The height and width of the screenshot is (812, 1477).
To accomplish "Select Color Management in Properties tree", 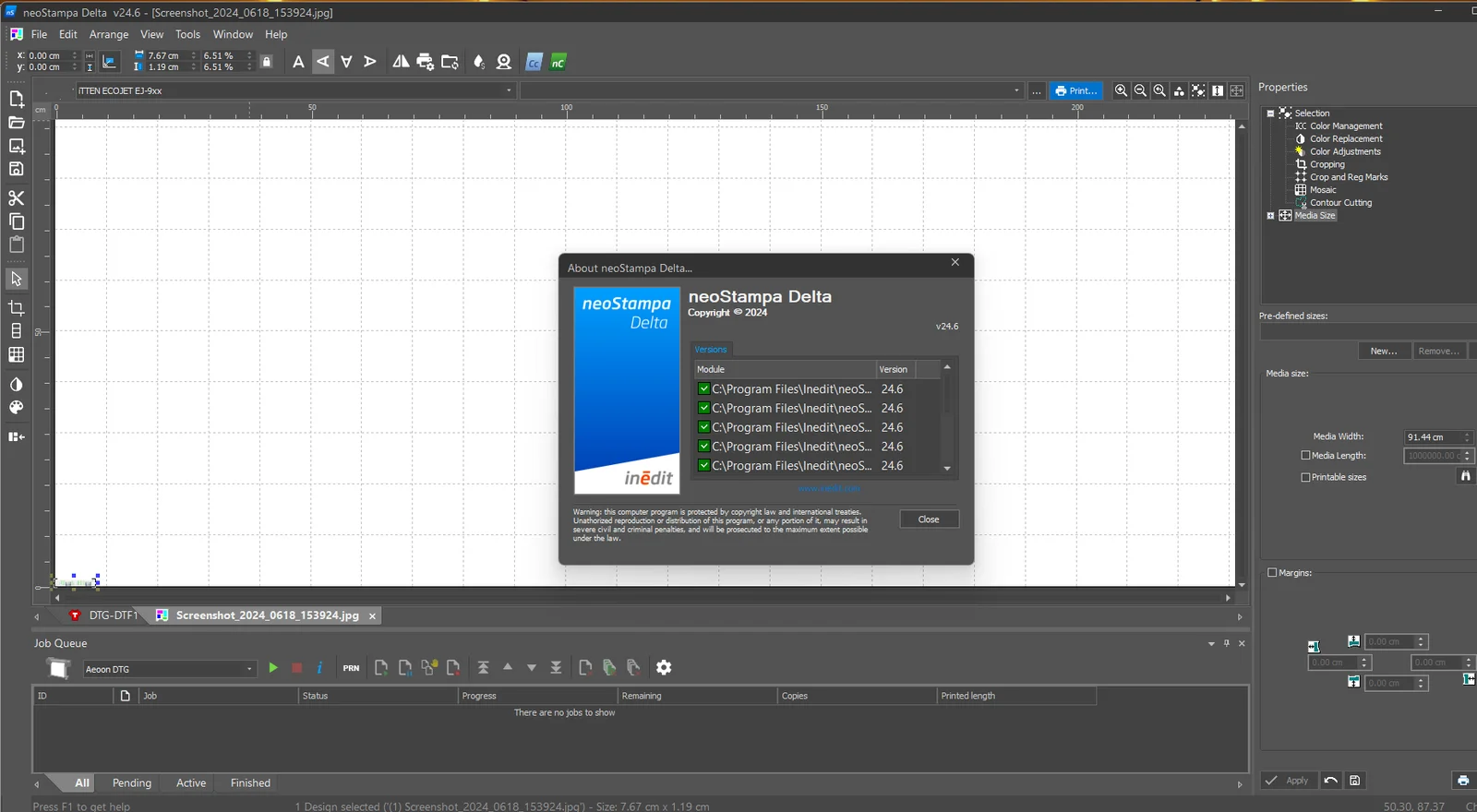I will (1346, 126).
